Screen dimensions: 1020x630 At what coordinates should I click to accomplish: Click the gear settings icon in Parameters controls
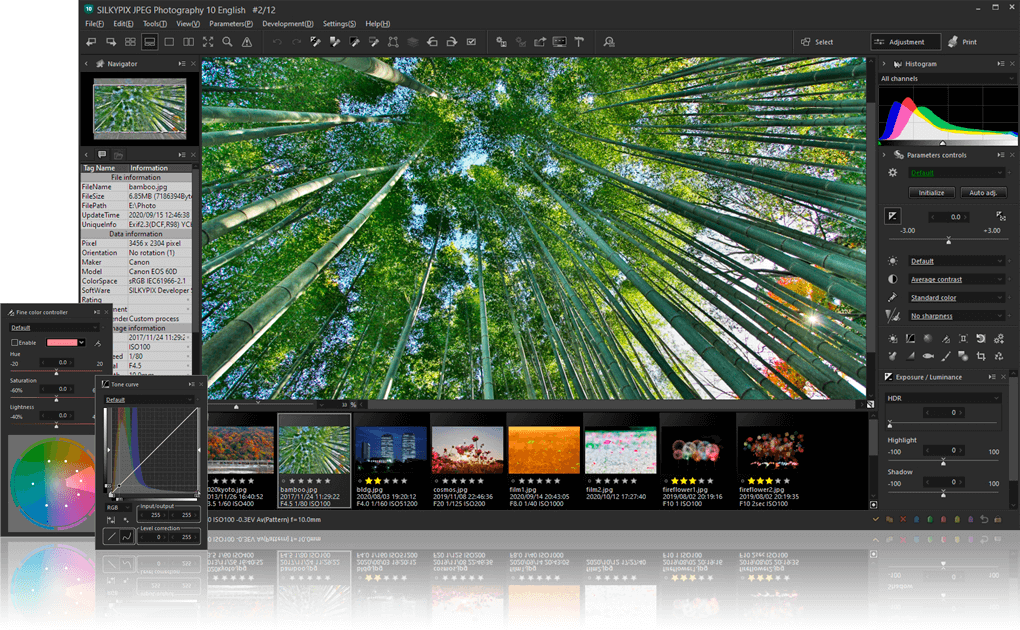893,172
